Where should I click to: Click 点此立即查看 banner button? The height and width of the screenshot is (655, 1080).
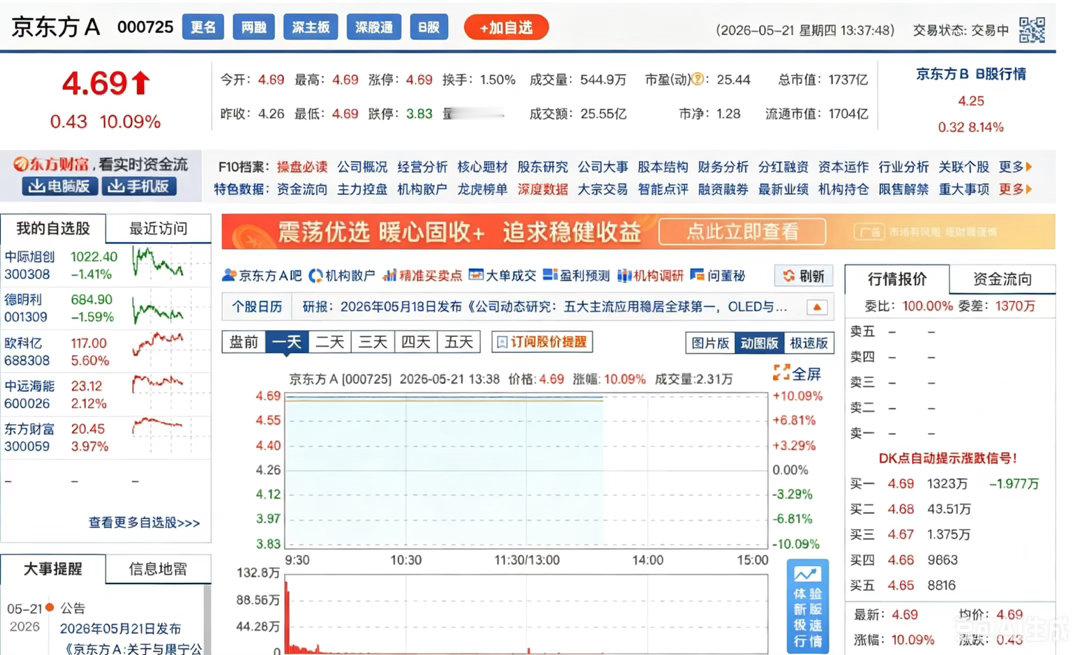(742, 232)
